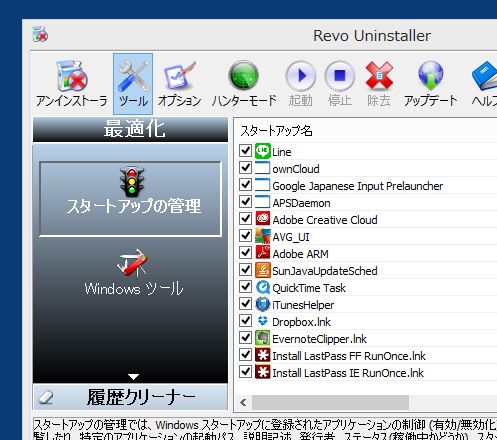This screenshot has width=497, height=440.
Task: Toggle the Dropbox.lnk checkbox
Action: point(245,321)
